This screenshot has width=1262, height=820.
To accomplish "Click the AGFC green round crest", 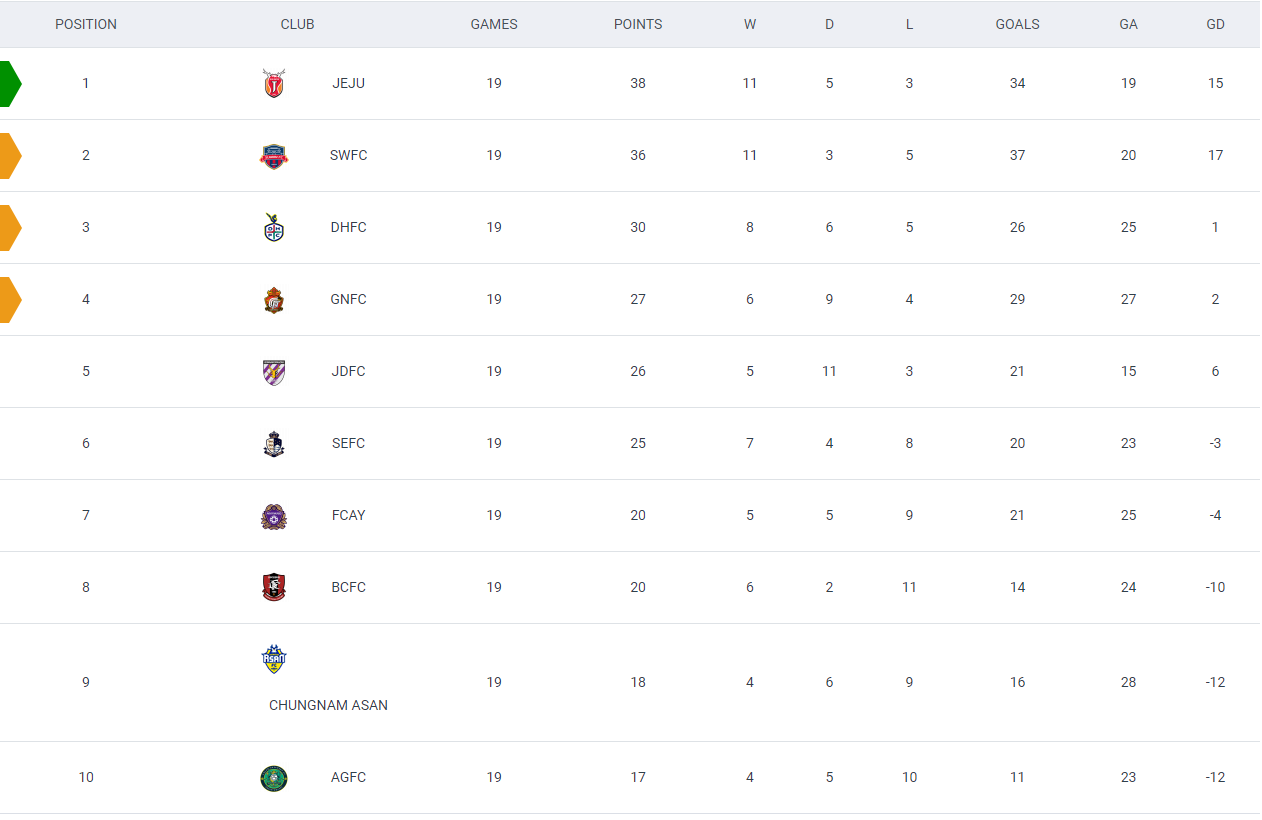I will (274, 778).
